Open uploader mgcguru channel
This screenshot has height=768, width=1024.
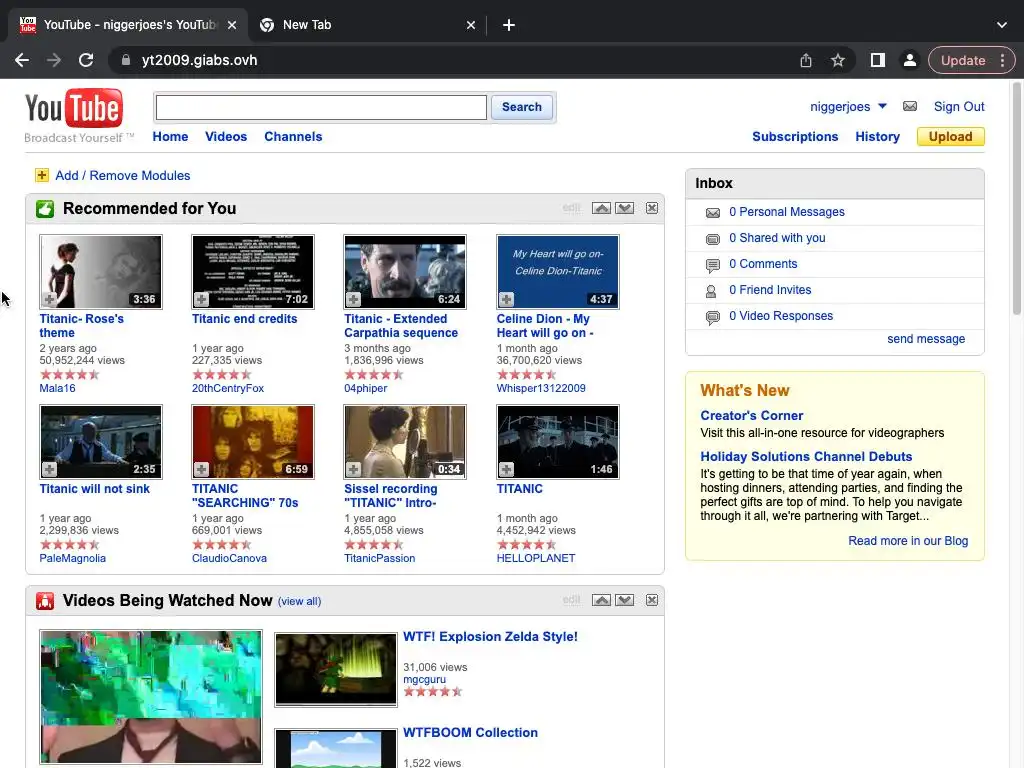tap(424, 679)
